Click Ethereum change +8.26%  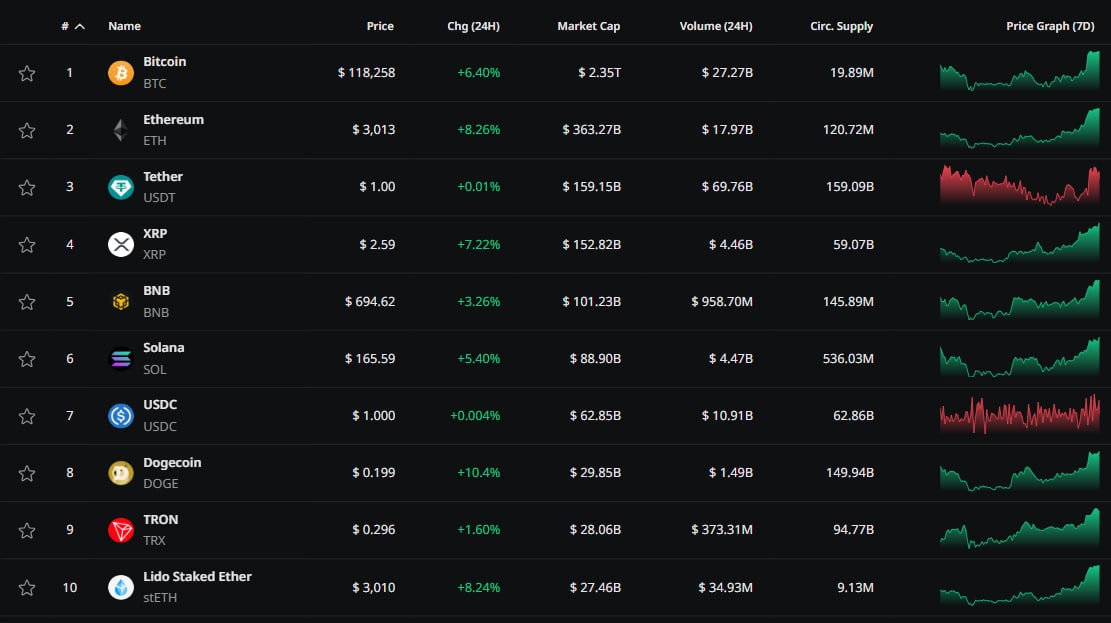click(478, 130)
